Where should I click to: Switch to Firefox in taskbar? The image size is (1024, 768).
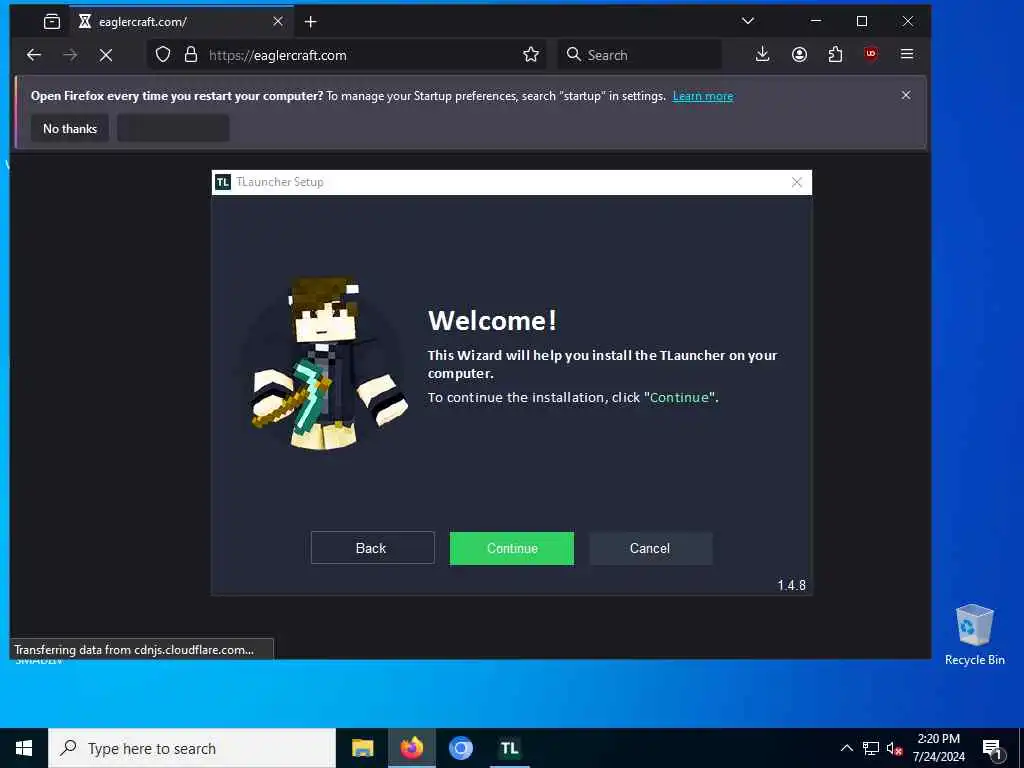pos(411,748)
